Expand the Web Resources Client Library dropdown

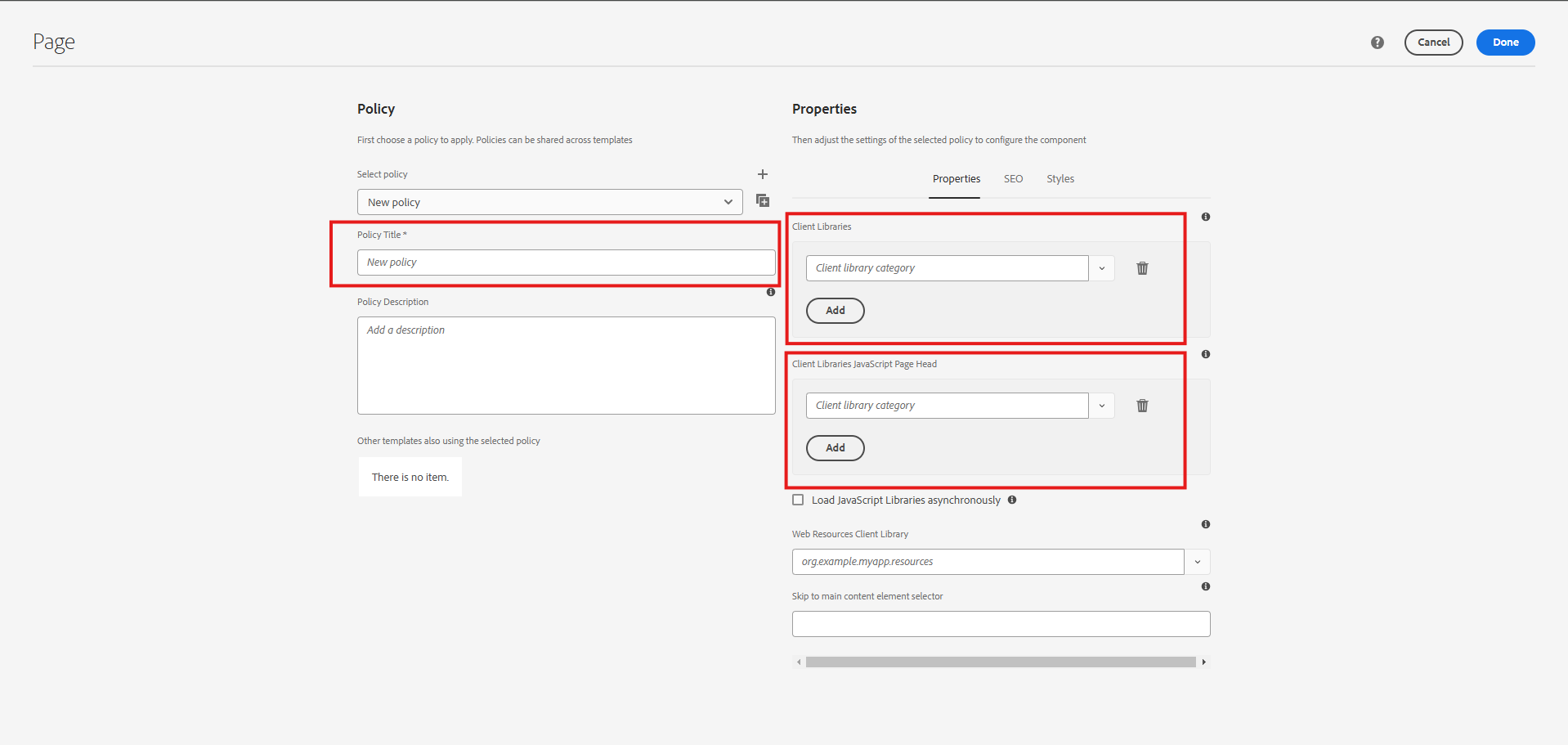(1197, 562)
